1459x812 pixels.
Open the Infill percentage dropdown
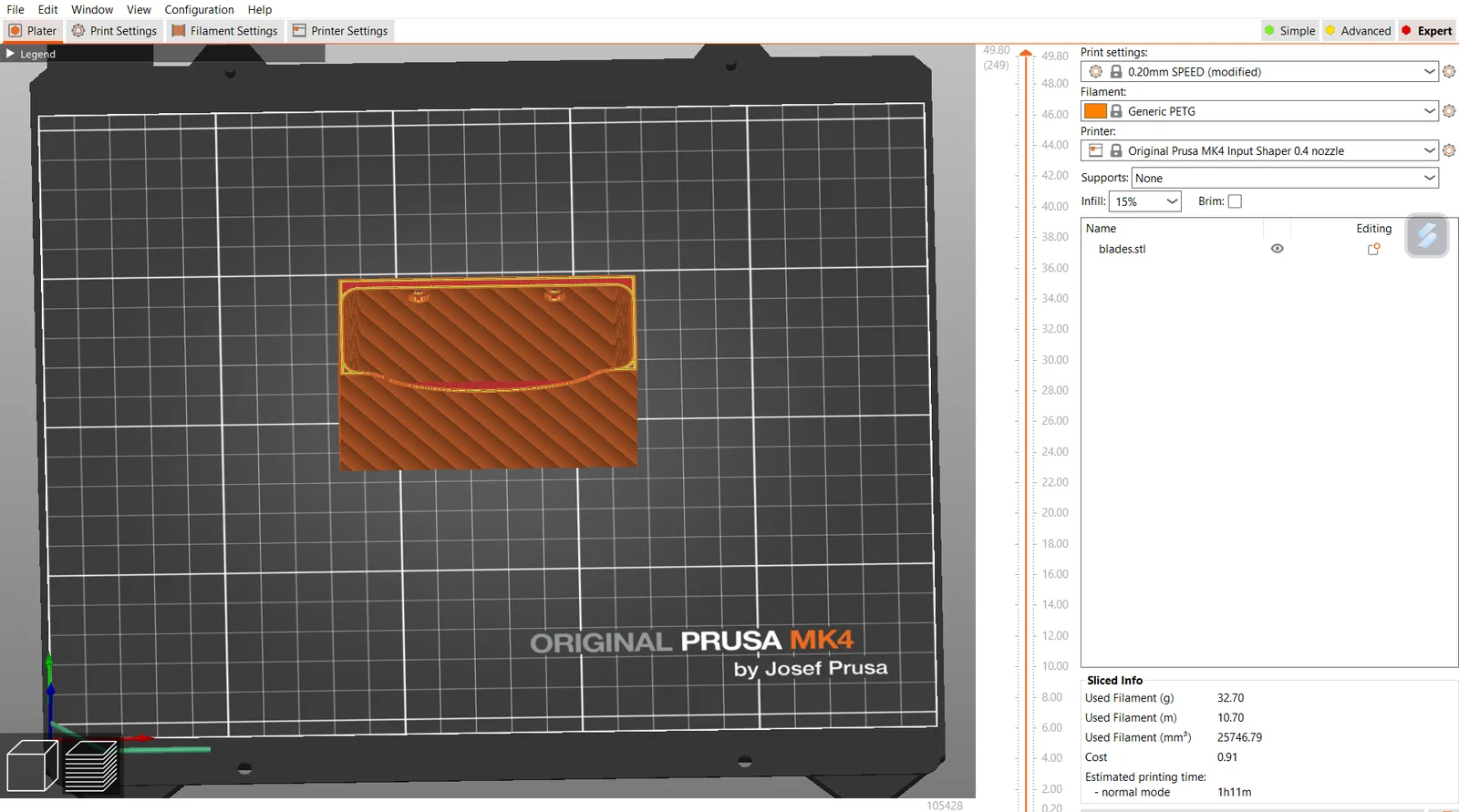click(1145, 201)
